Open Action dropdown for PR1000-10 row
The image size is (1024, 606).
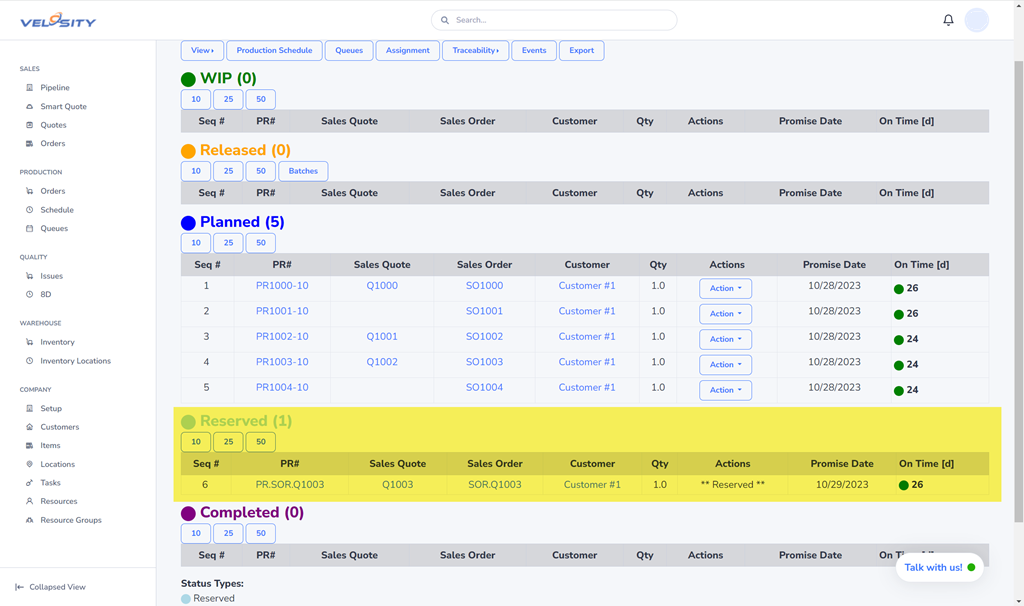tap(725, 288)
